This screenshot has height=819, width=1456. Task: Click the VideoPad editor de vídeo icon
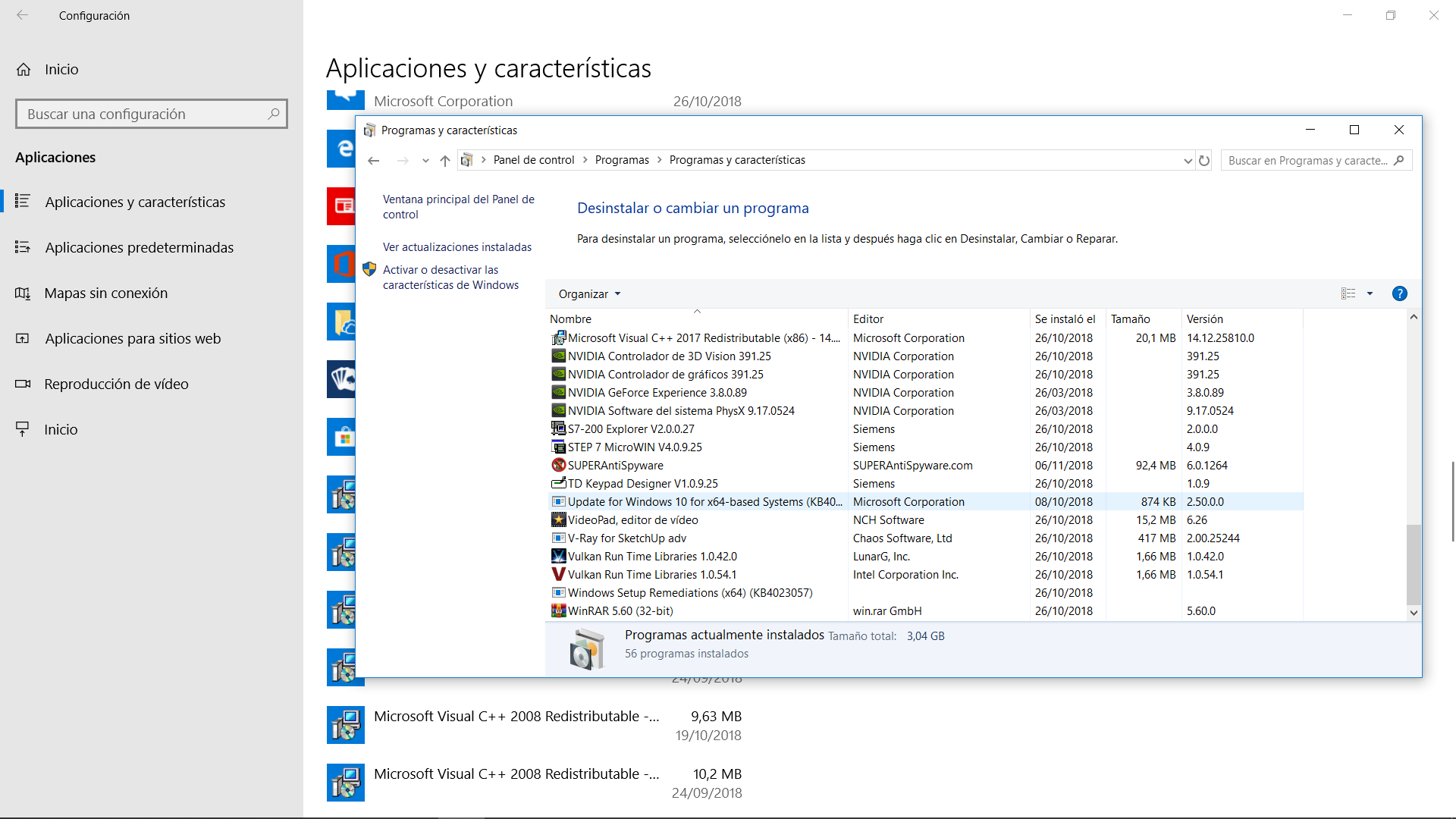tap(558, 520)
